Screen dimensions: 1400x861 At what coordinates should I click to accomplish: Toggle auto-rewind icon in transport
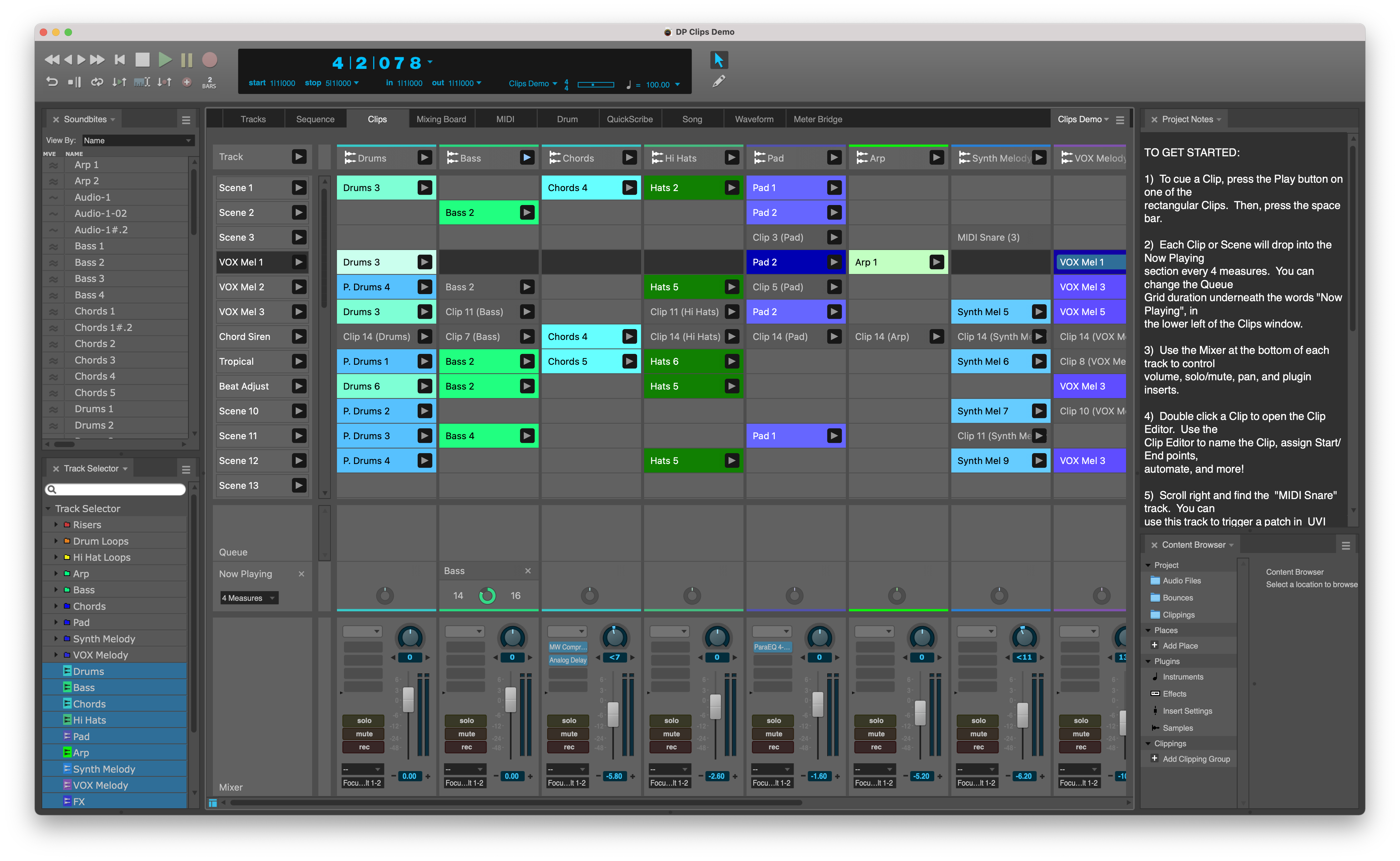coord(51,82)
